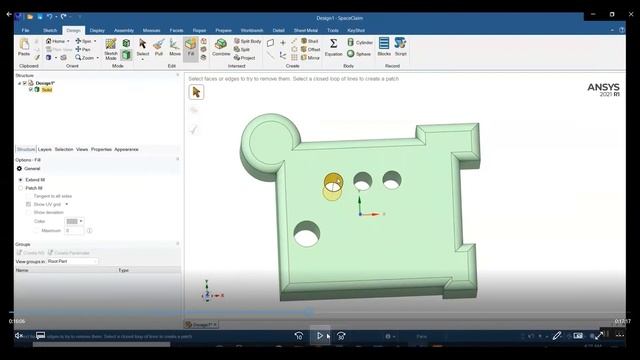Expand the Select tool dropdown arrow
640x360 pixels.
click(x=142, y=60)
